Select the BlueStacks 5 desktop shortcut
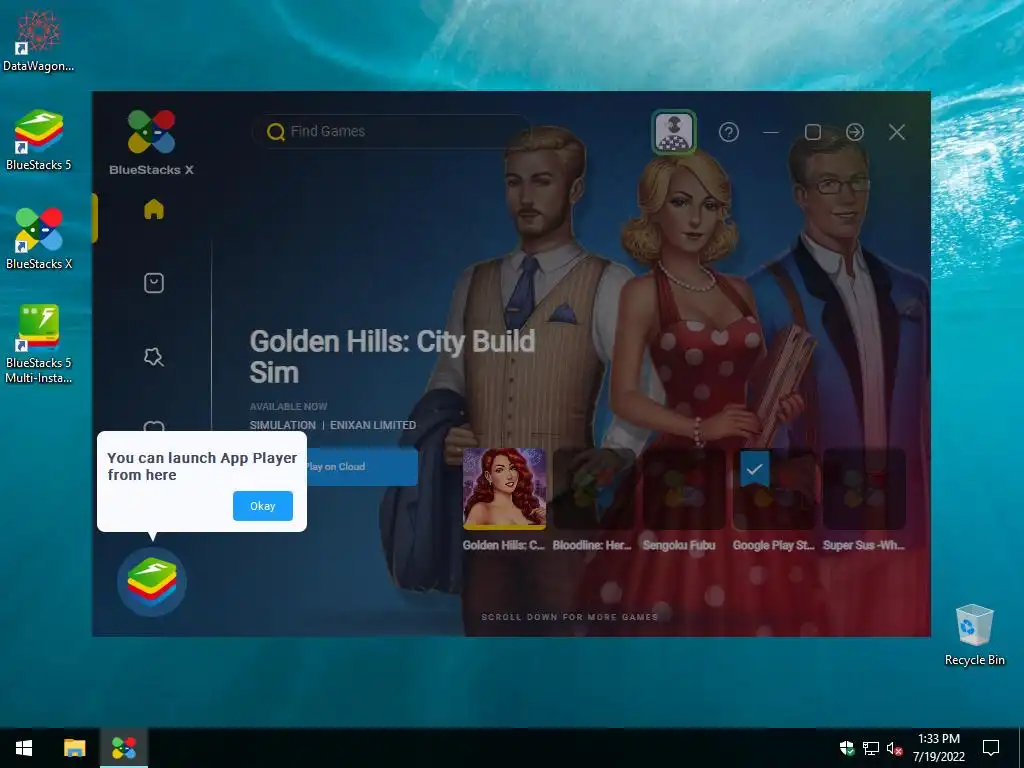Image resolution: width=1024 pixels, height=768 pixels. 39,140
